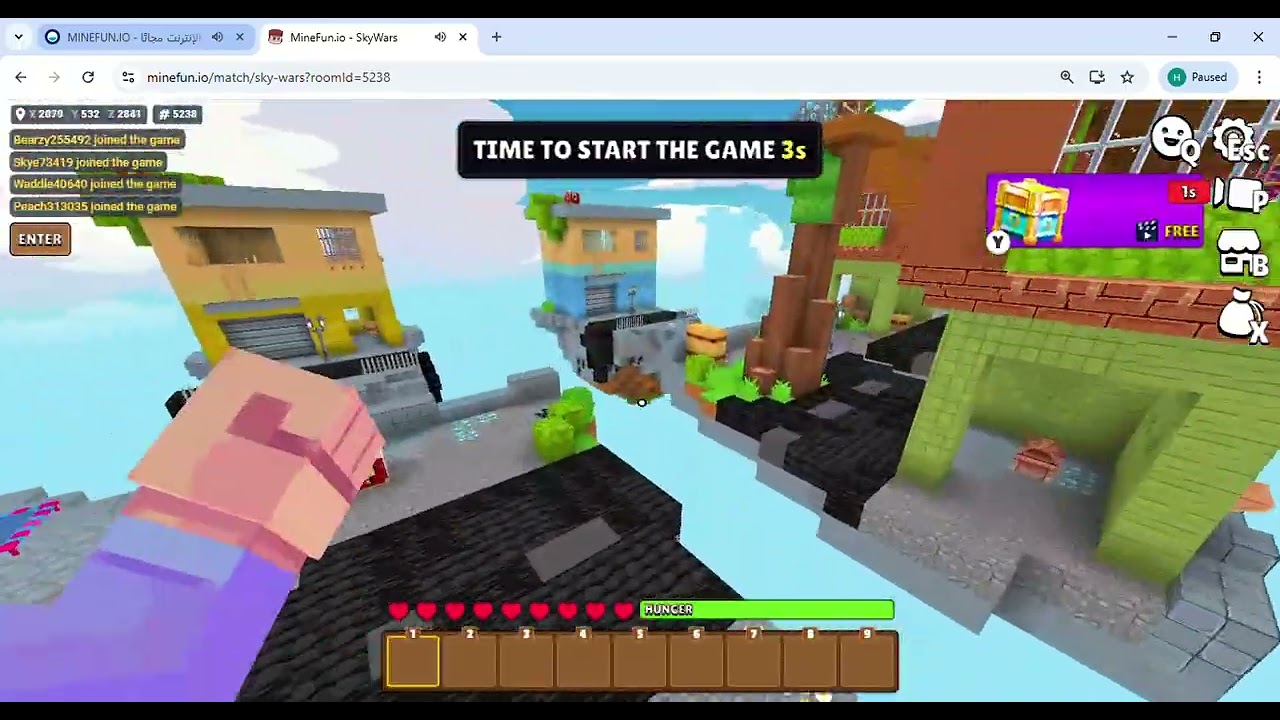Open the browser tab search dropdown

coord(18,37)
